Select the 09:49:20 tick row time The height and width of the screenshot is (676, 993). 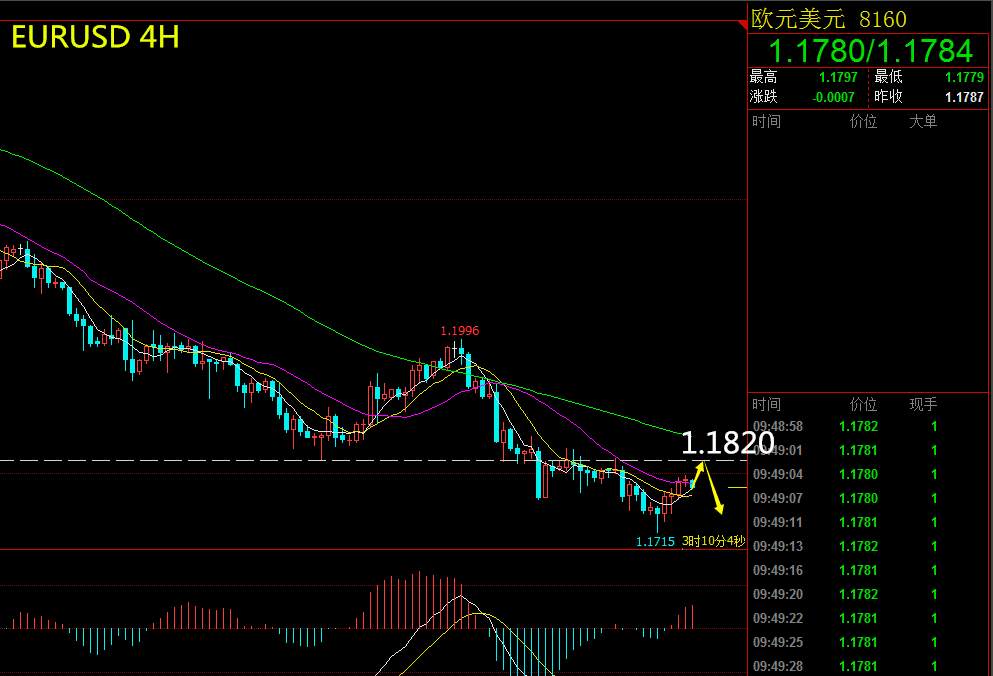point(778,594)
